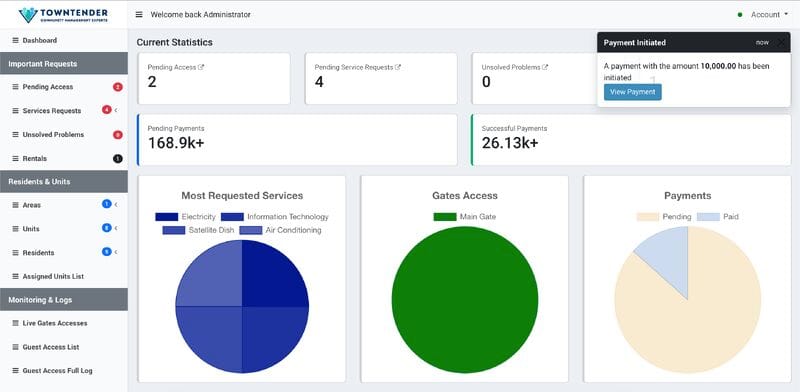Open Unsolved Problems external link icon
800x392 pixels.
(x=545, y=67)
